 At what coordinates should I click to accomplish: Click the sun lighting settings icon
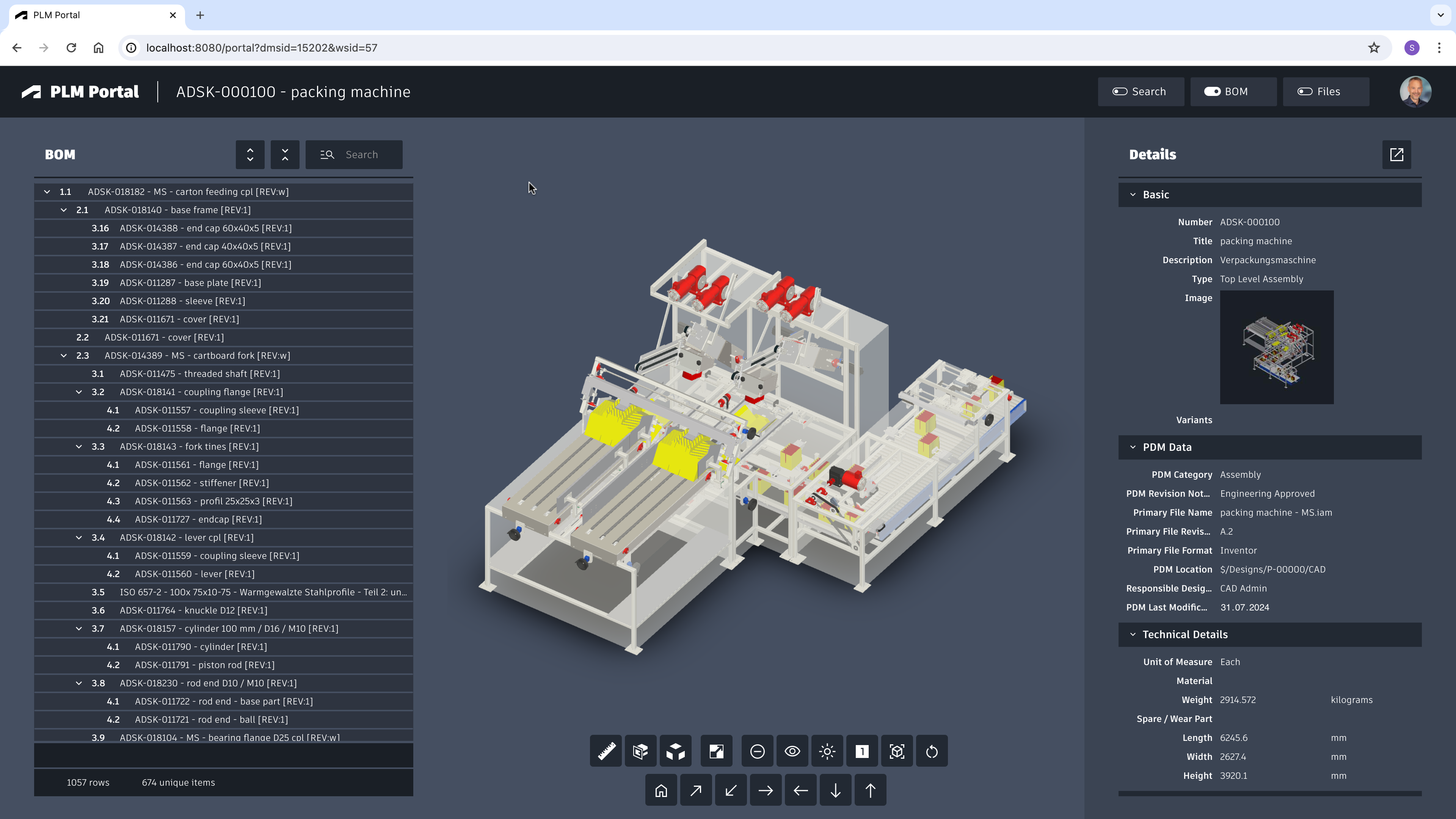827,751
